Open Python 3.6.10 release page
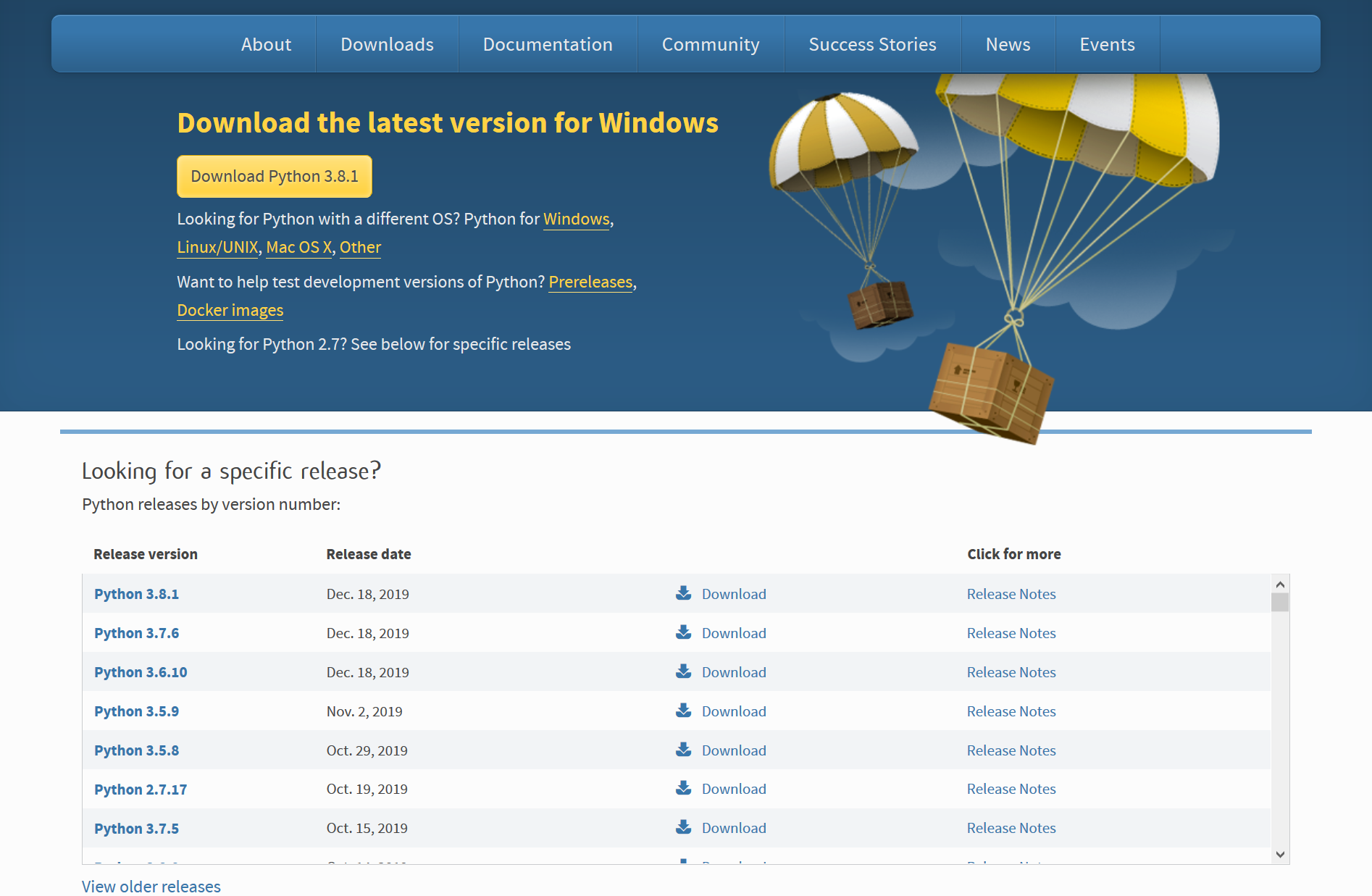 pyautogui.click(x=141, y=672)
